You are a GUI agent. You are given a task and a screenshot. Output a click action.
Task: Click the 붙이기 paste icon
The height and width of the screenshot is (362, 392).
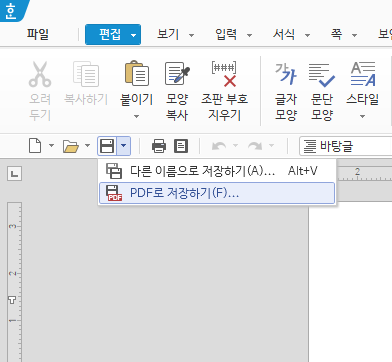click(x=137, y=73)
